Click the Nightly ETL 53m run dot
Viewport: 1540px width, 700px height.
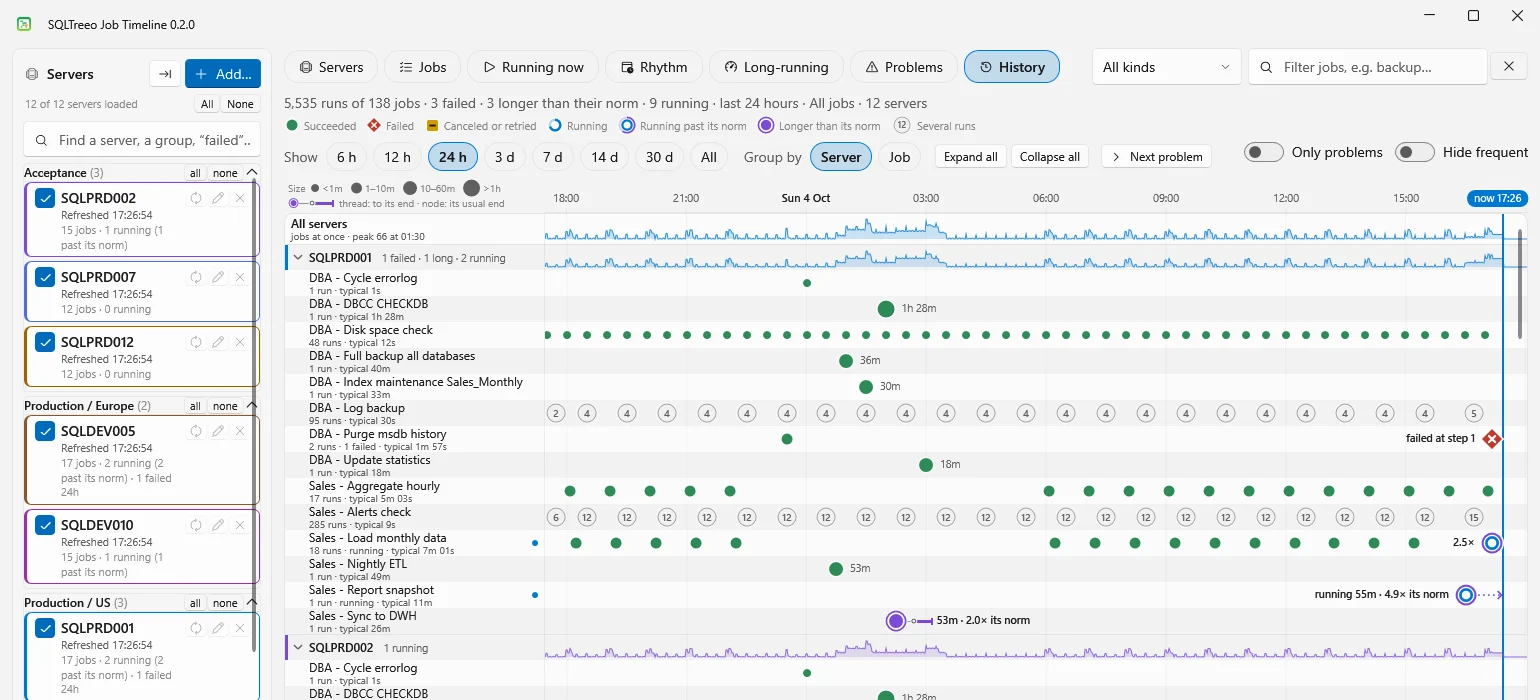(x=836, y=569)
